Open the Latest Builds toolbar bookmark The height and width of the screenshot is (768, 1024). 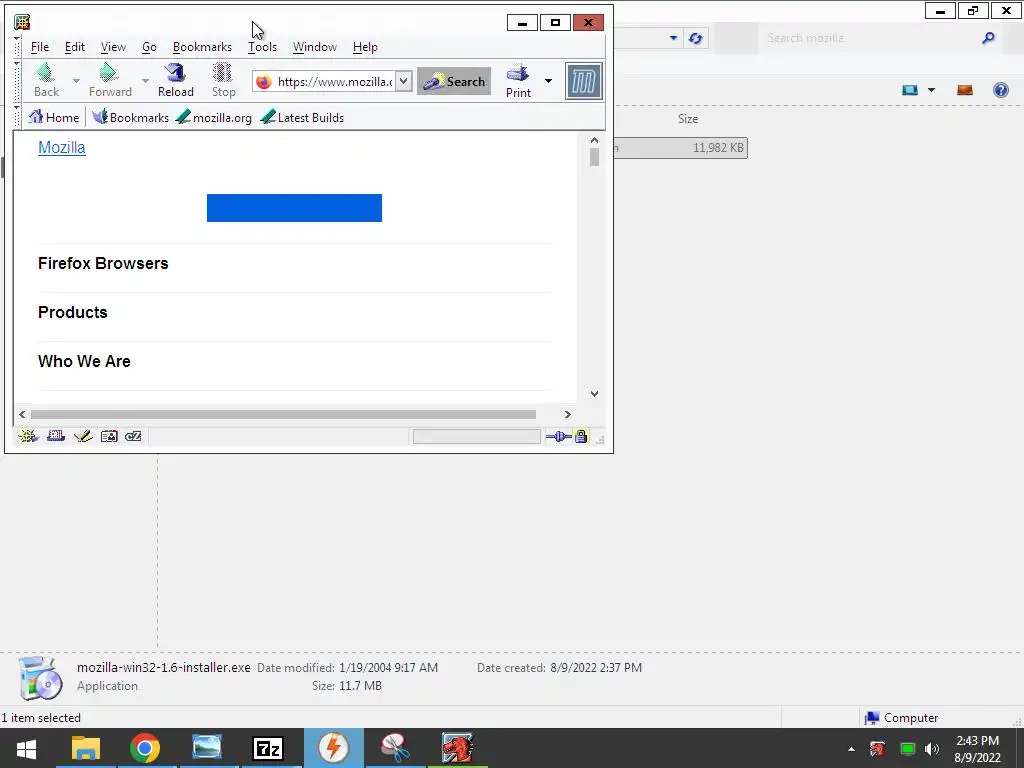[x=302, y=118]
